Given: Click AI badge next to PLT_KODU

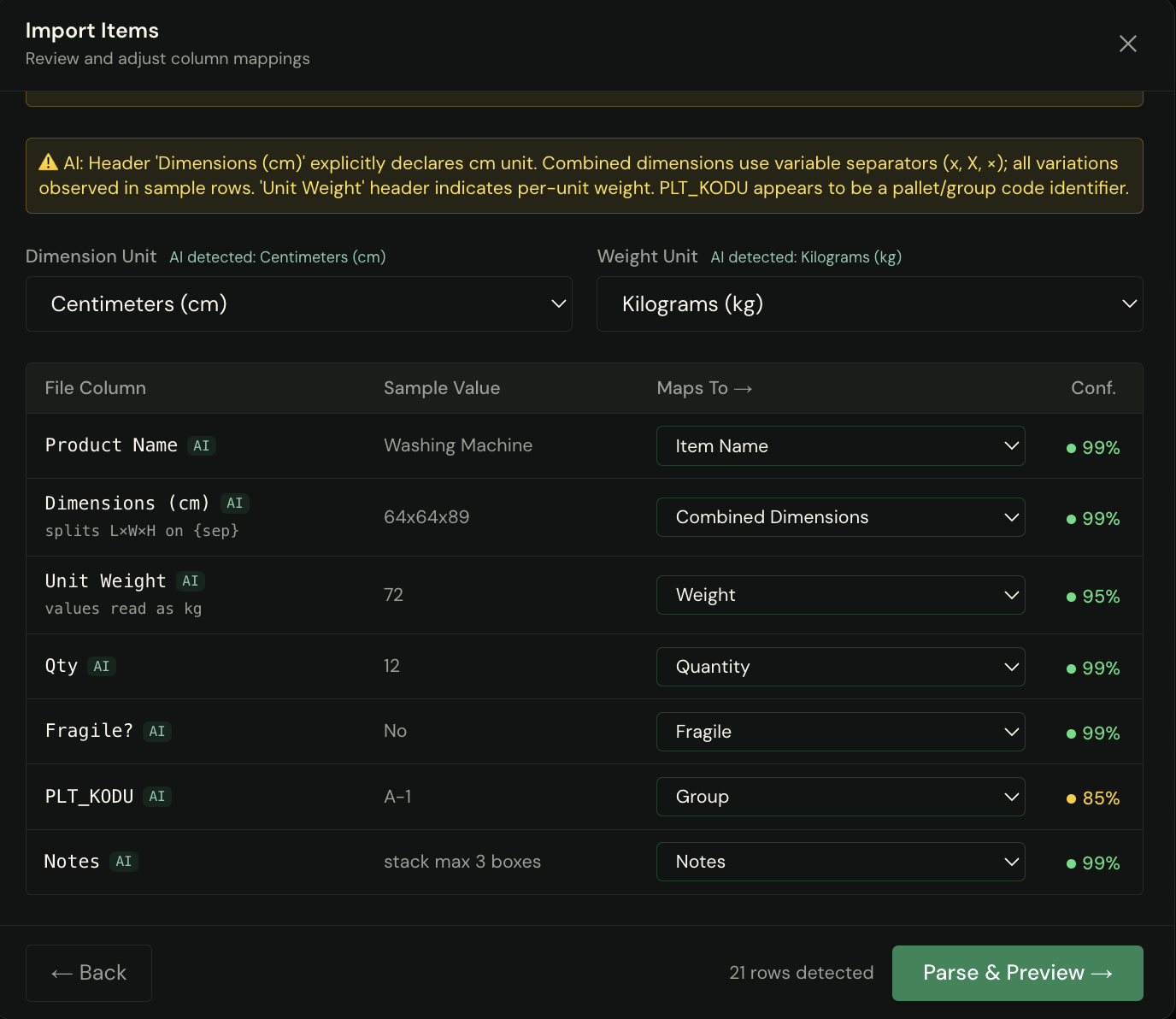Looking at the screenshot, I should 157,797.
